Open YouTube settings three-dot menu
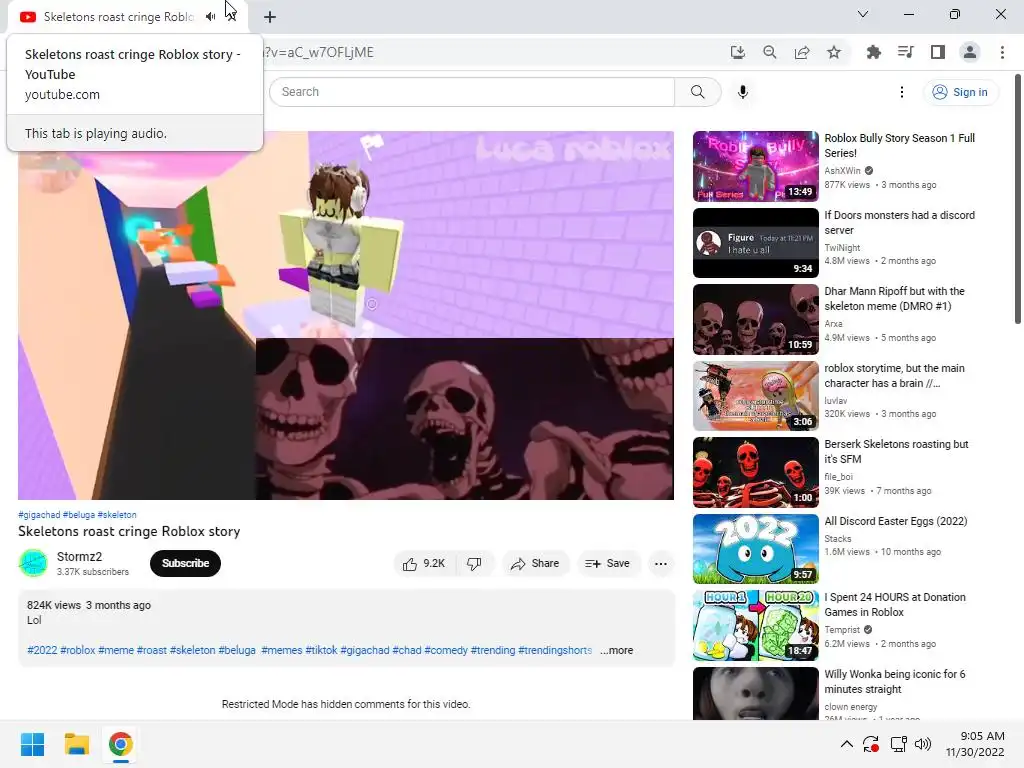 click(902, 92)
